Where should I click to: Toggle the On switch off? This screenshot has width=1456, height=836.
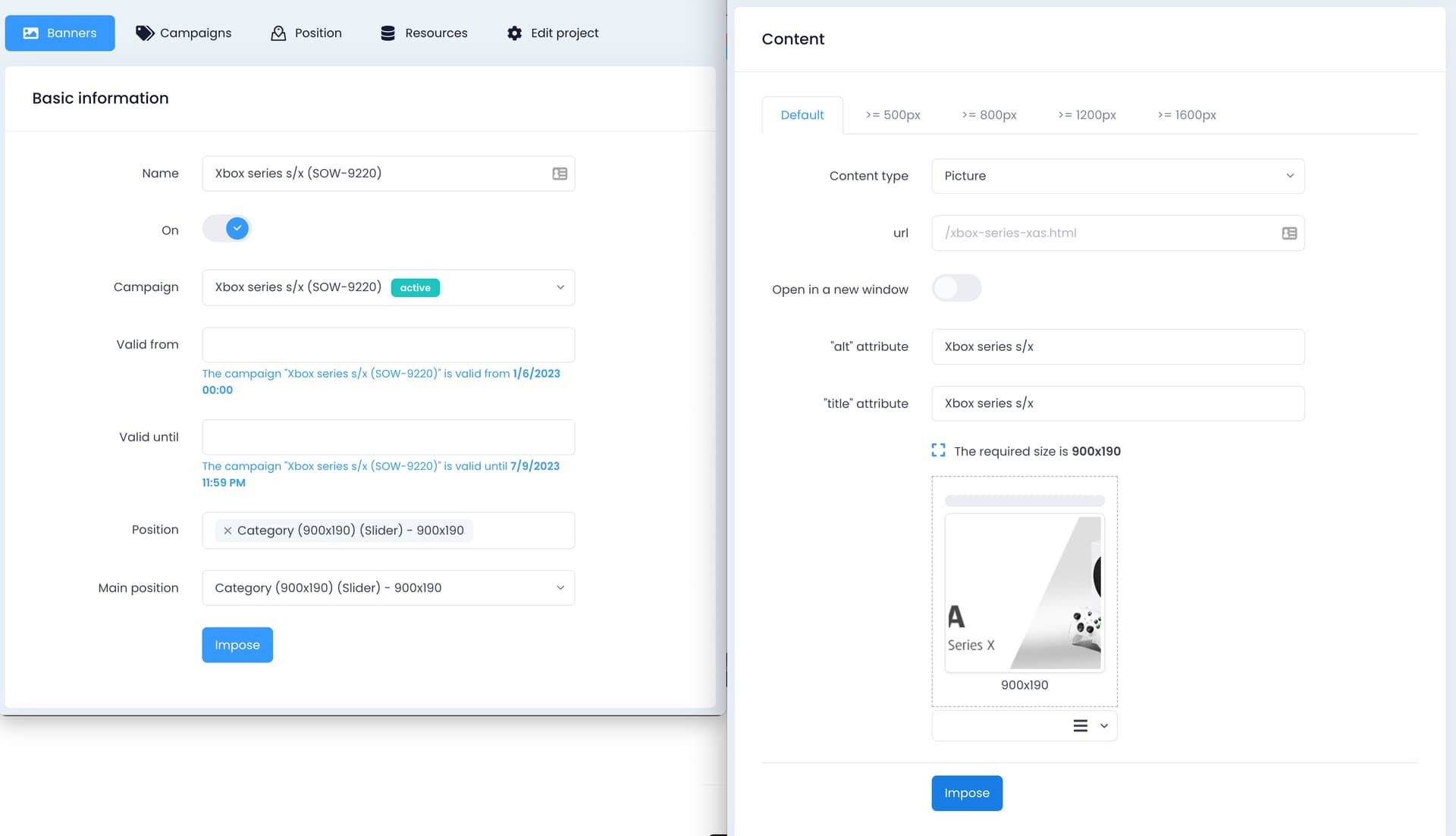[x=227, y=228]
